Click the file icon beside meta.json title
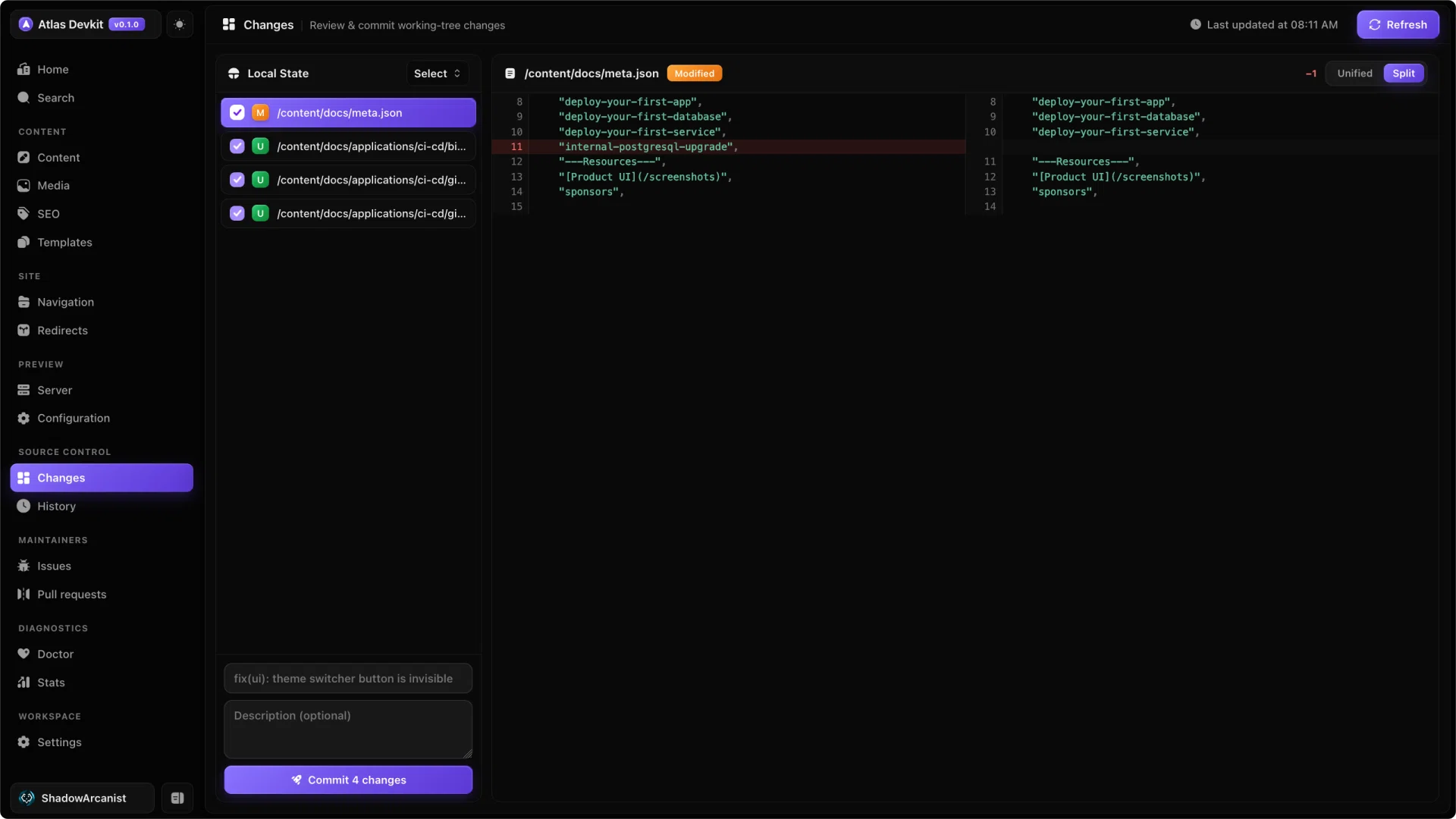The width and height of the screenshot is (1456, 819). pos(510,74)
